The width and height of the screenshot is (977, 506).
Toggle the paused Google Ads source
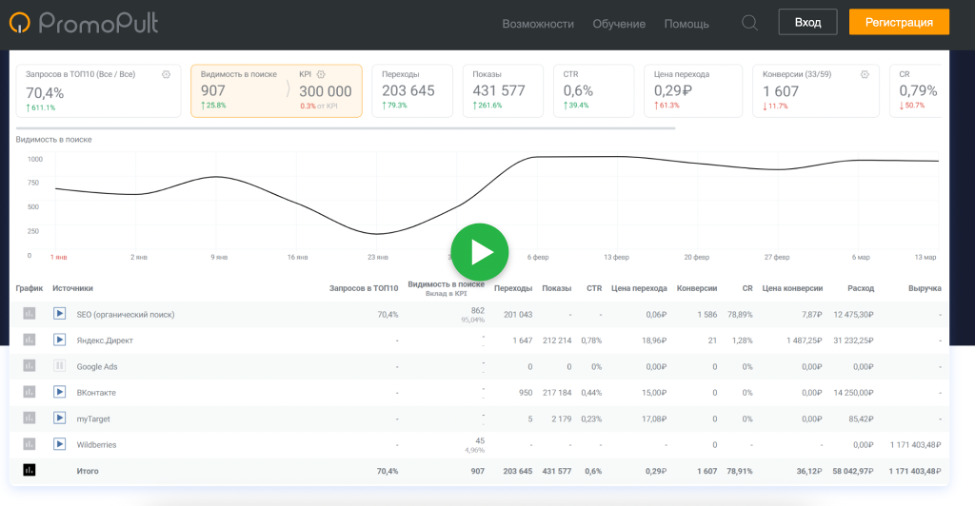click(x=59, y=366)
